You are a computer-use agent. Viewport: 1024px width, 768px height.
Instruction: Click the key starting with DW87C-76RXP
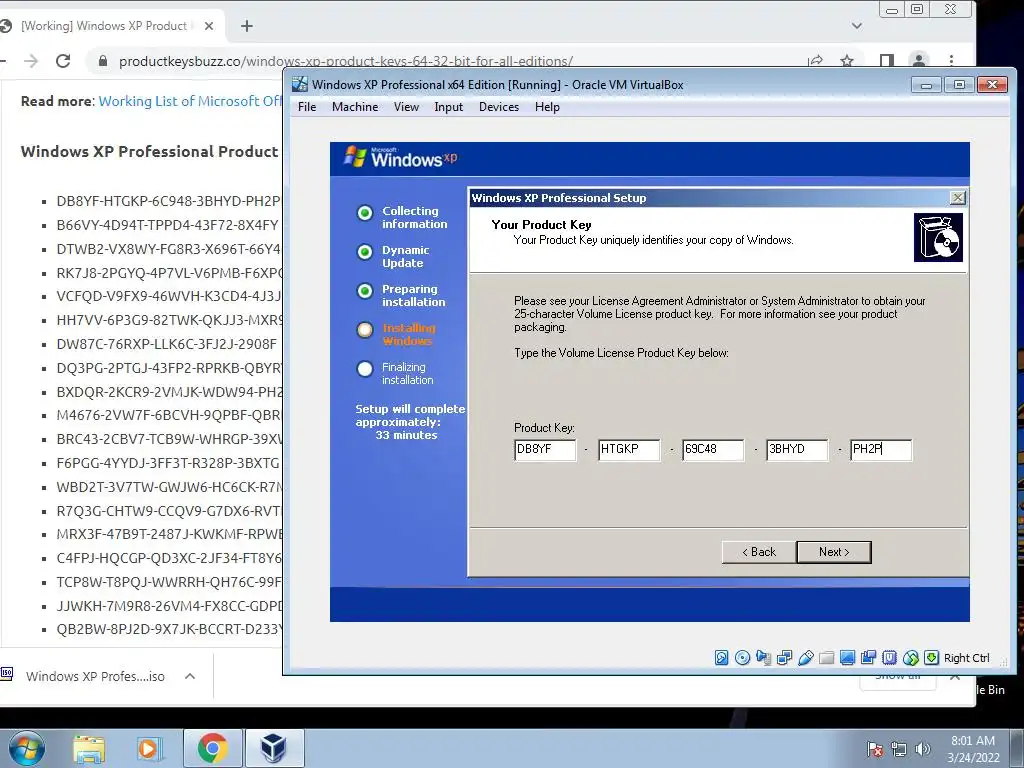tap(167, 344)
